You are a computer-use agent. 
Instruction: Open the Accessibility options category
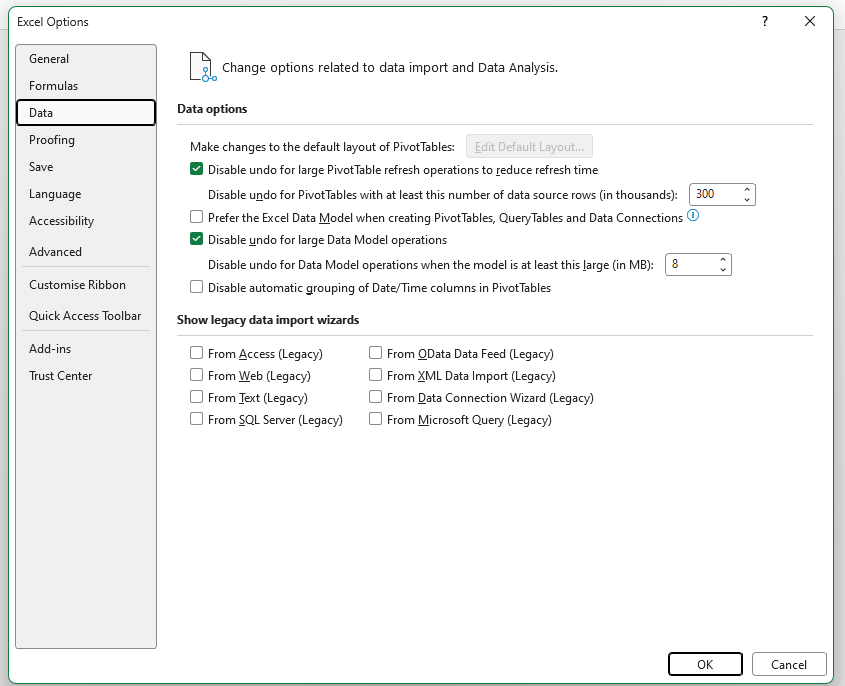pyautogui.click(x=86, y=220)
